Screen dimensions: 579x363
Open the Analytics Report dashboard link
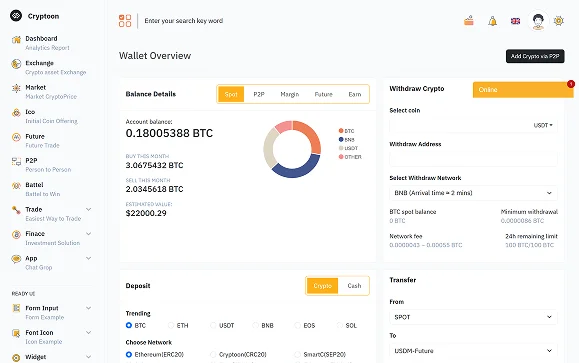(x=47, y=48)
